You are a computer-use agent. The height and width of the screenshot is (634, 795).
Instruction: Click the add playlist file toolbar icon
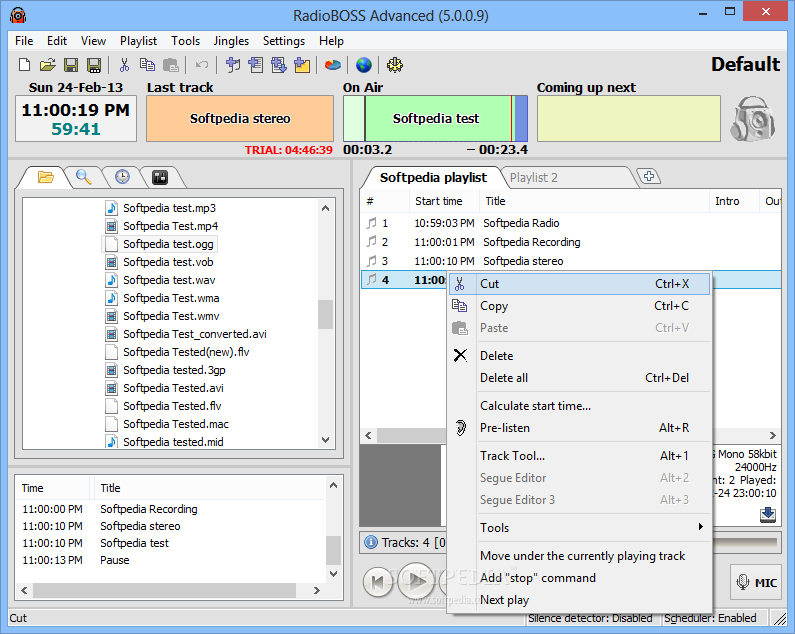coord(256,65)
